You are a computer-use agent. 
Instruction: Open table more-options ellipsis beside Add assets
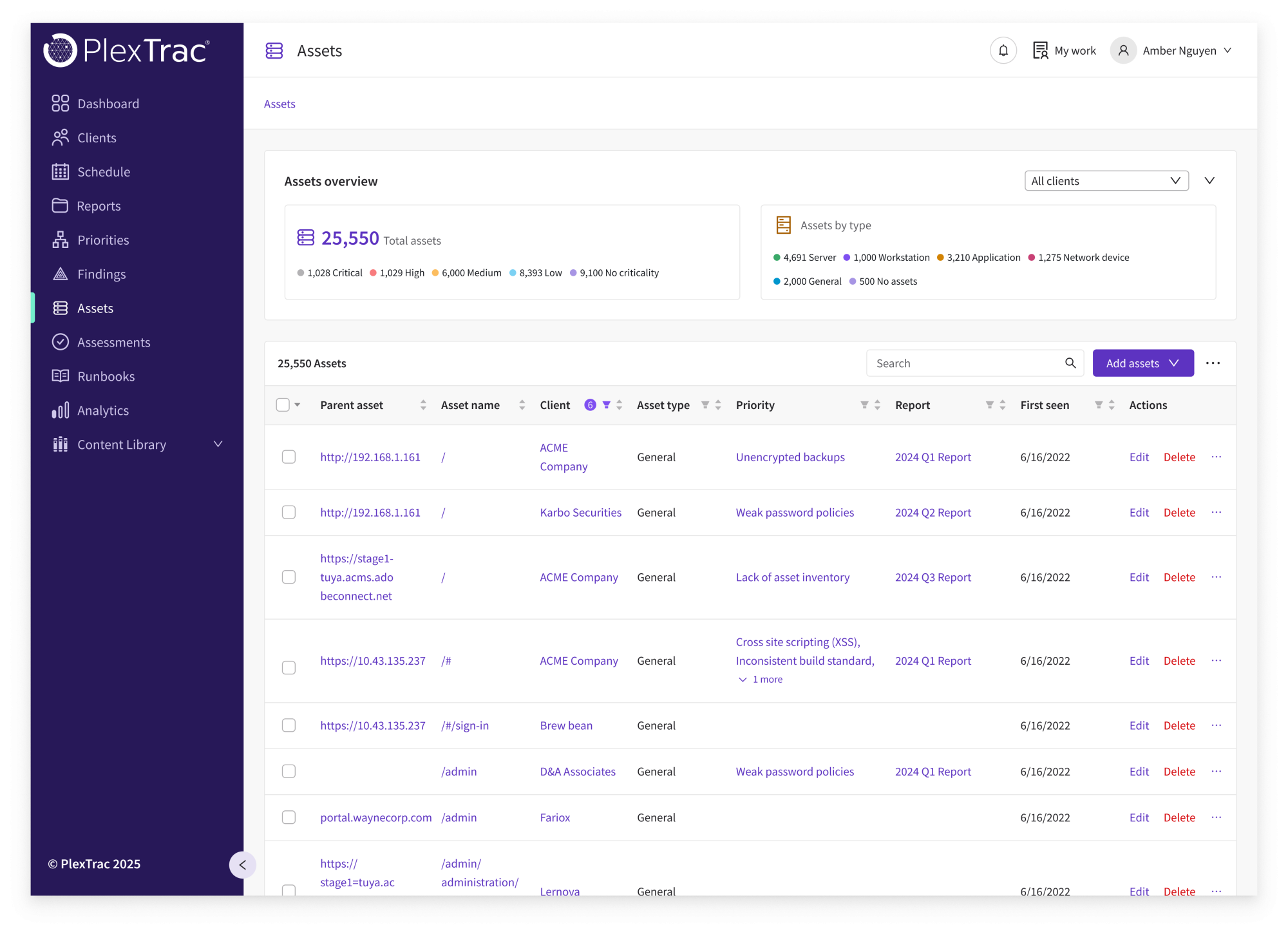(1213, 363)
